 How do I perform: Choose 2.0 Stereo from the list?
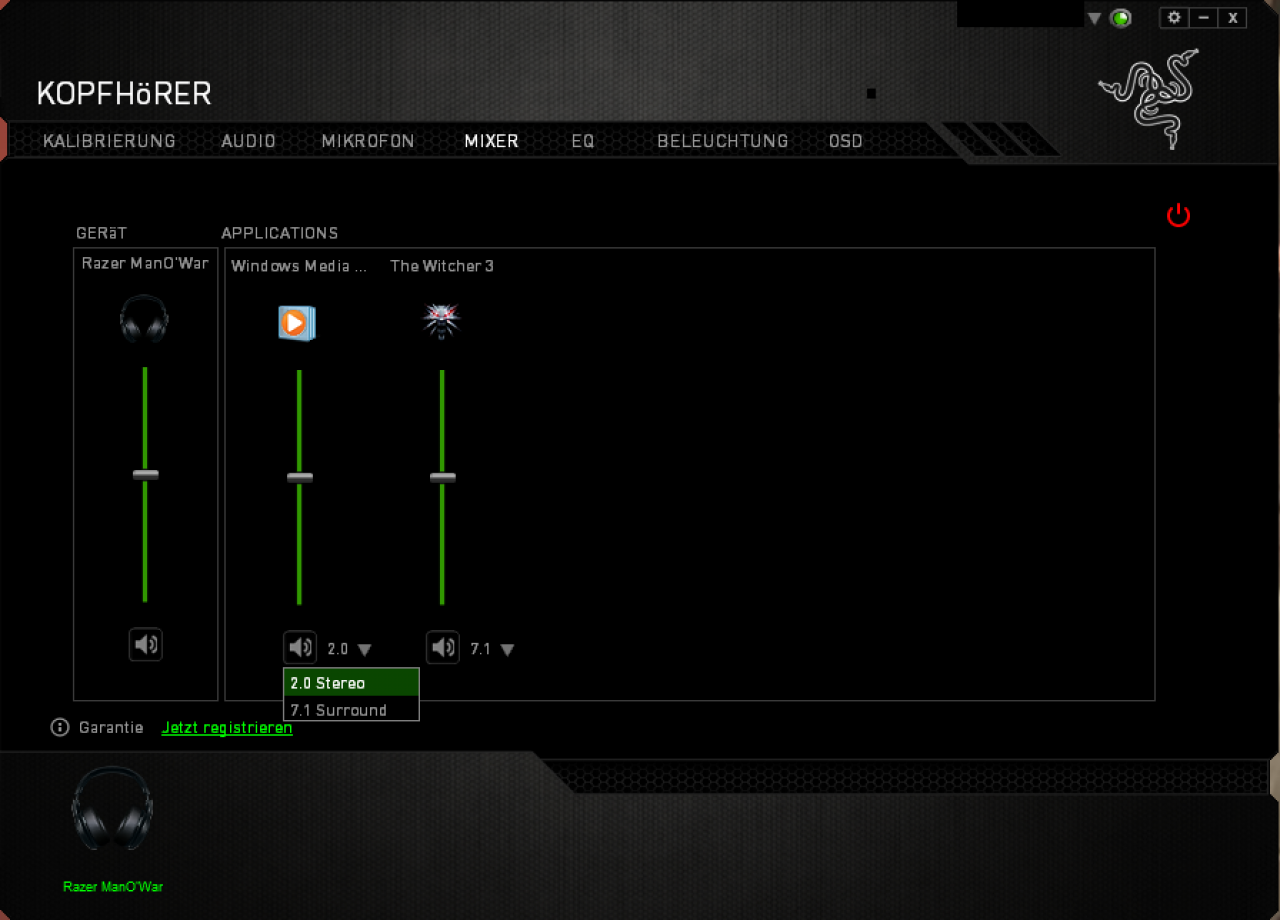351,683
